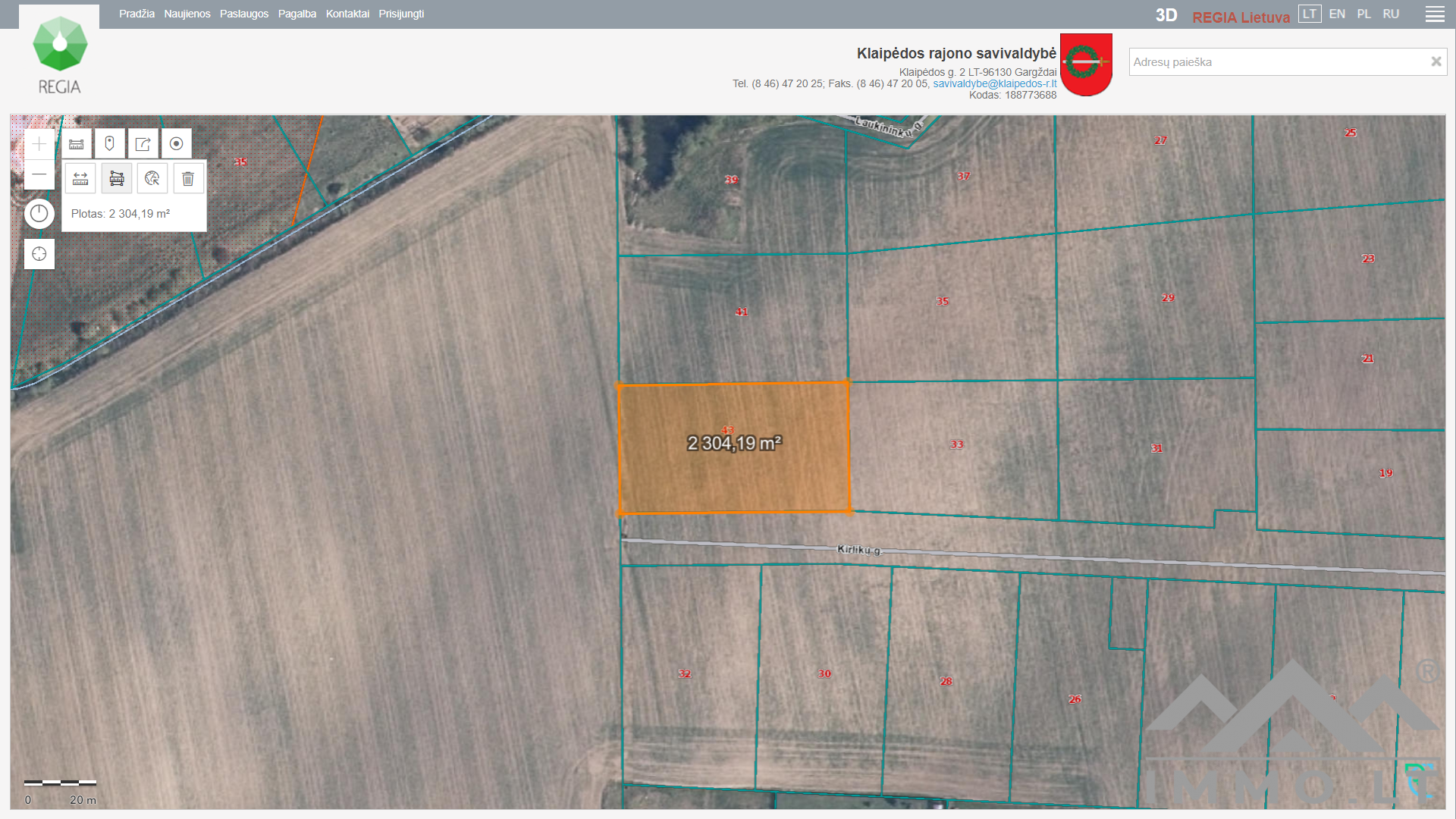Locate my position with crosshair button
1456x819 pixels.
[x=39, y=254]
